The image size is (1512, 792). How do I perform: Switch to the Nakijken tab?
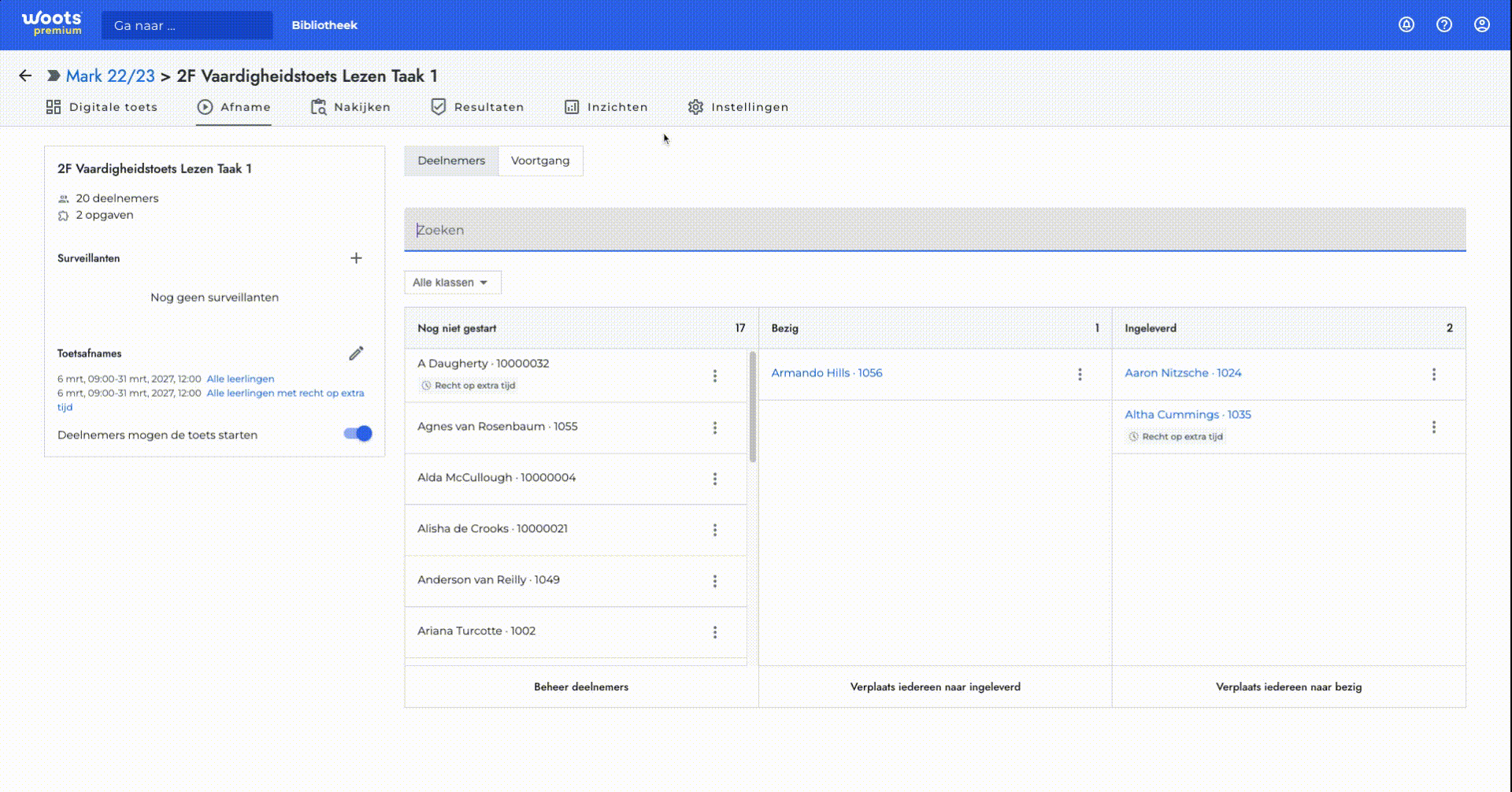[350, 107]
